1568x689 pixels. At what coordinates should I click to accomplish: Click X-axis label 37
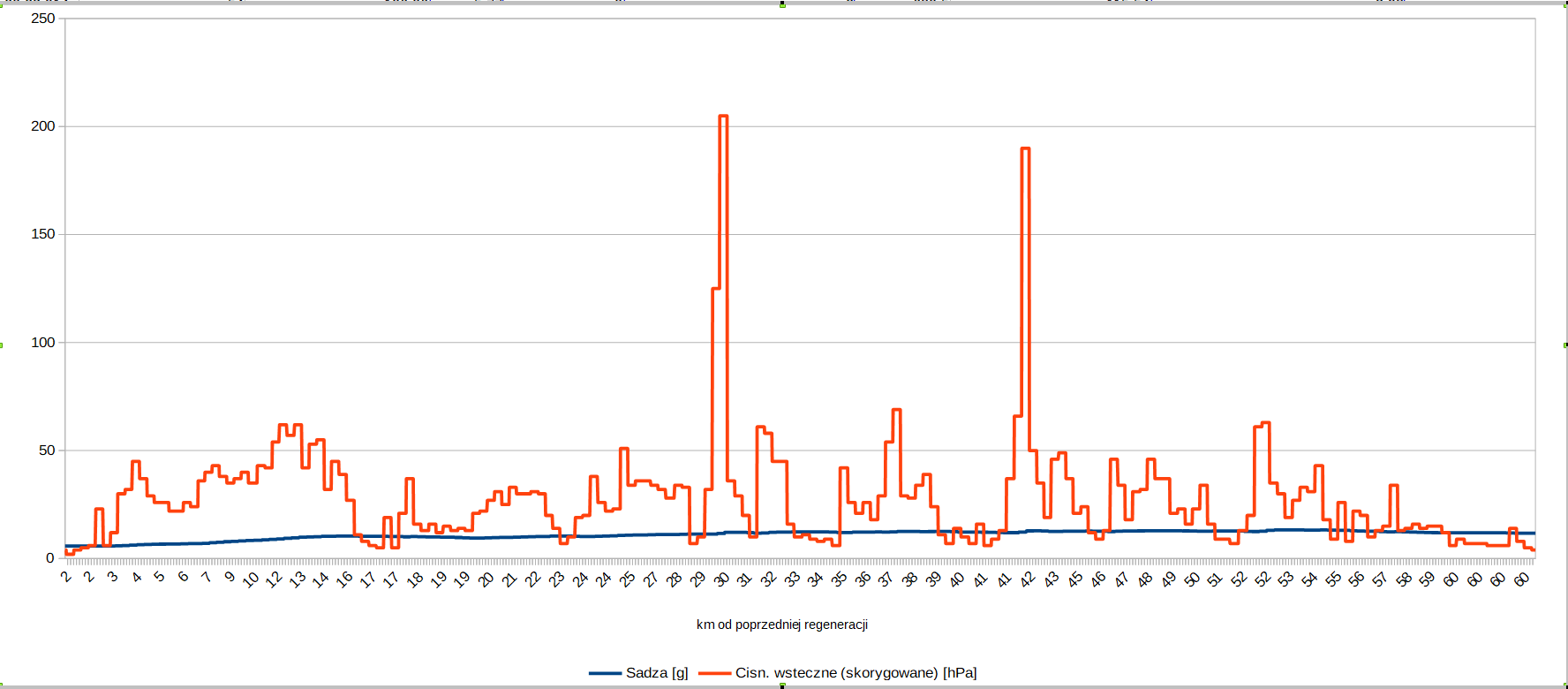tap(886, 579)
